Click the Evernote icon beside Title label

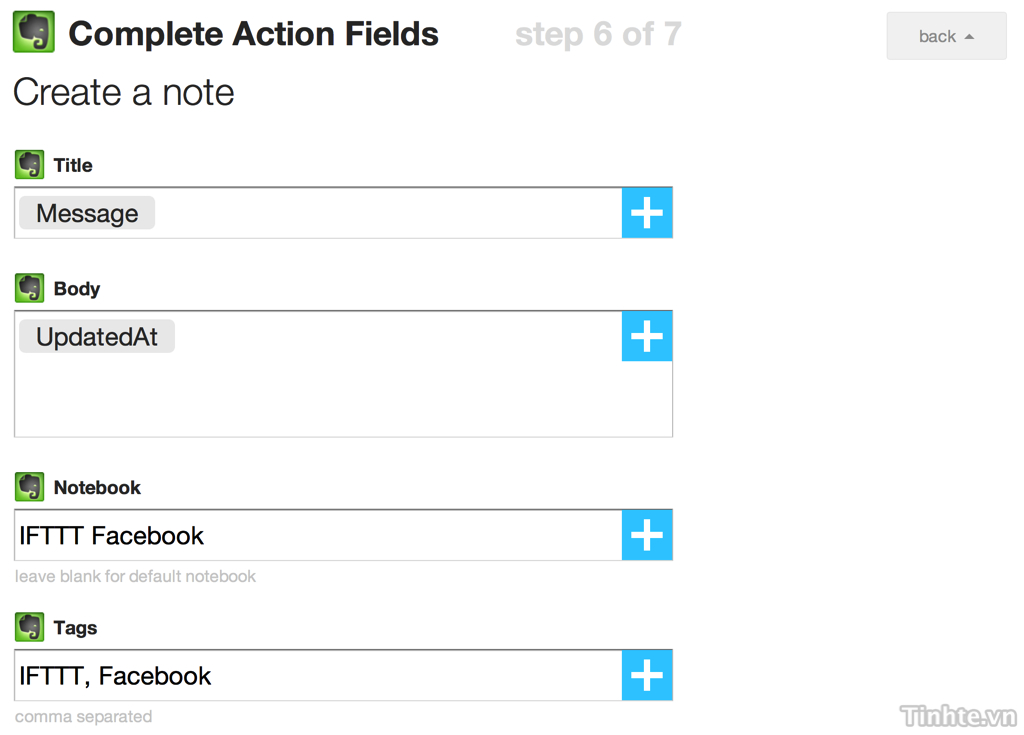coord(30,165)
